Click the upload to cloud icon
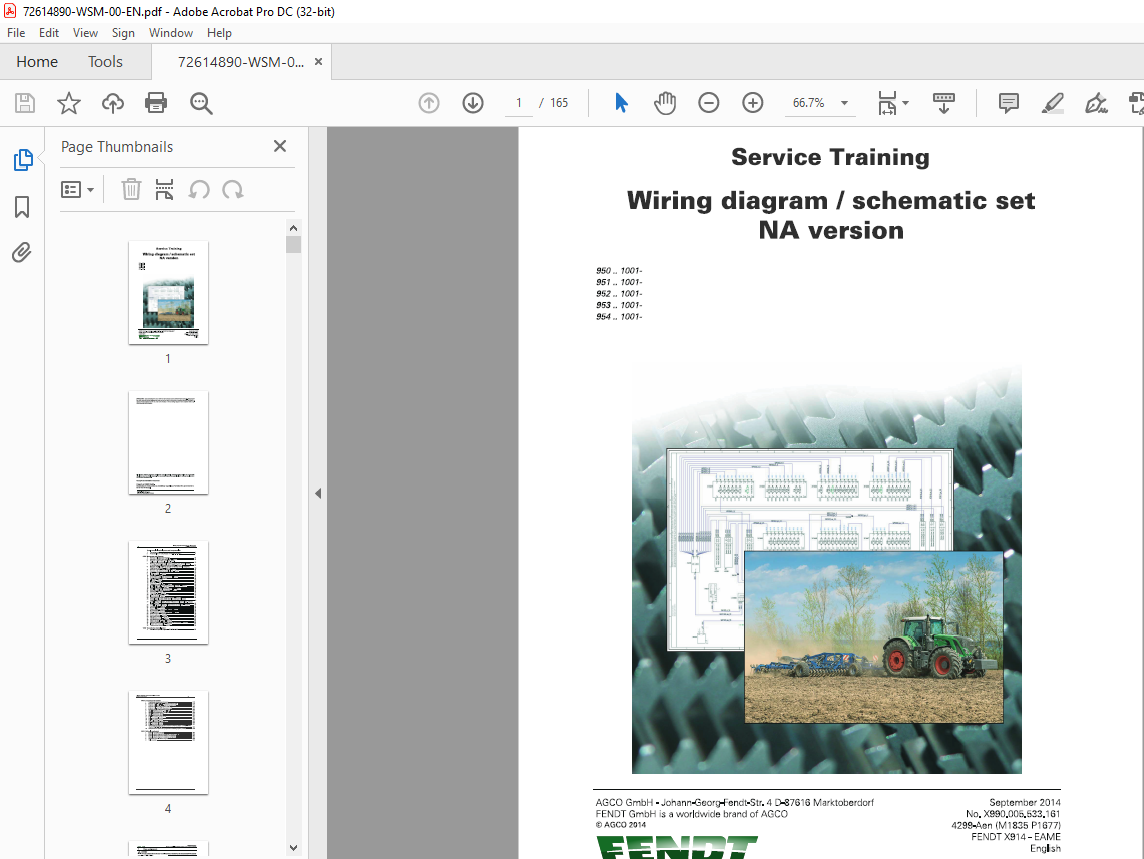The width and height of the screenshot is (1144, 859). (112, 103)
